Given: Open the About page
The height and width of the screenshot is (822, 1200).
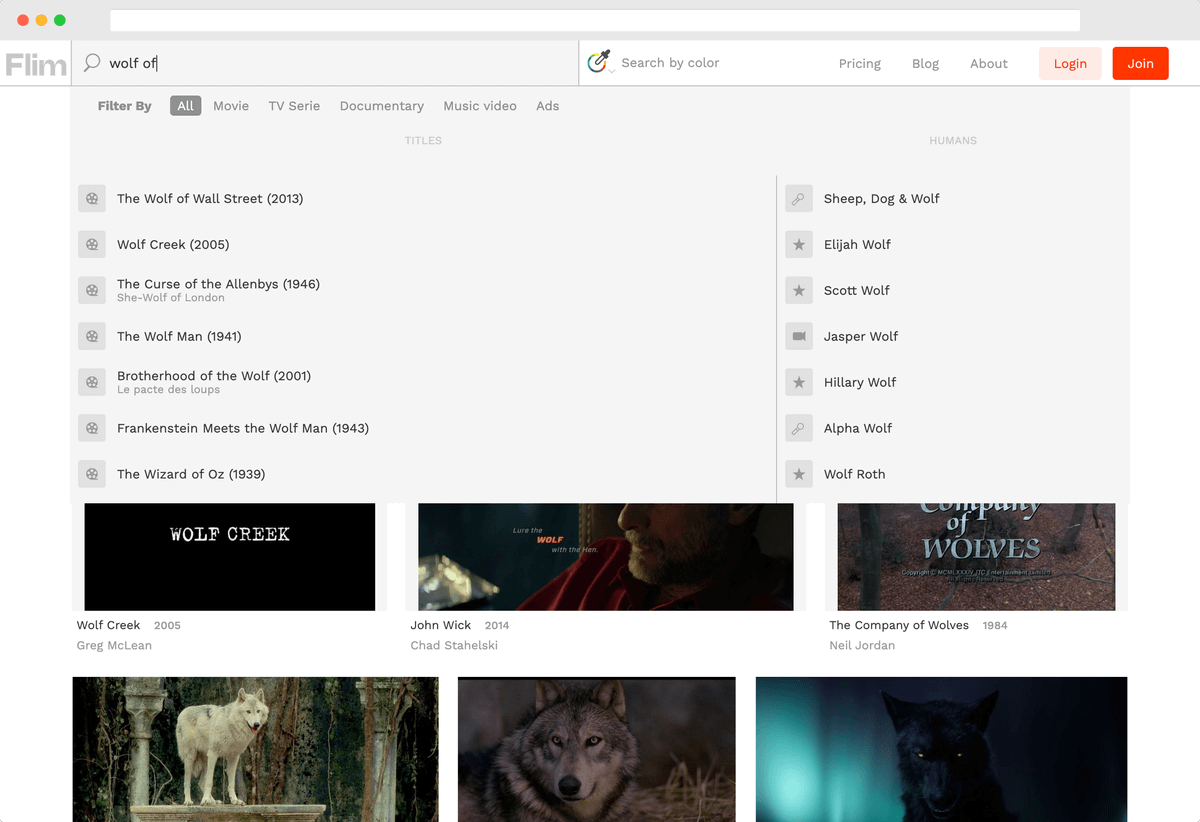Looking at the screenshot, I should (989, 63).
